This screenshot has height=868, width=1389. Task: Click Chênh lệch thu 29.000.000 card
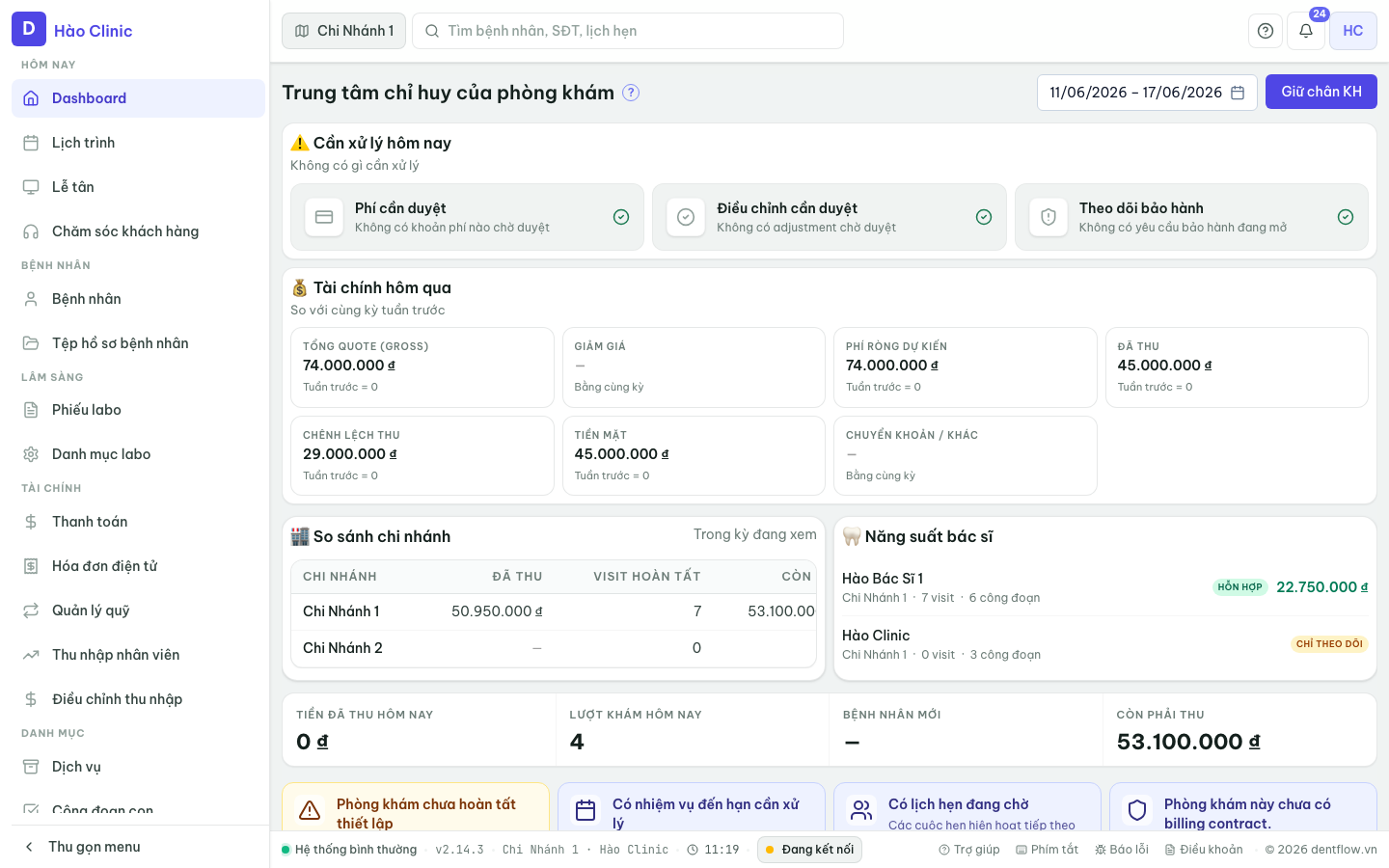point(422,456)
